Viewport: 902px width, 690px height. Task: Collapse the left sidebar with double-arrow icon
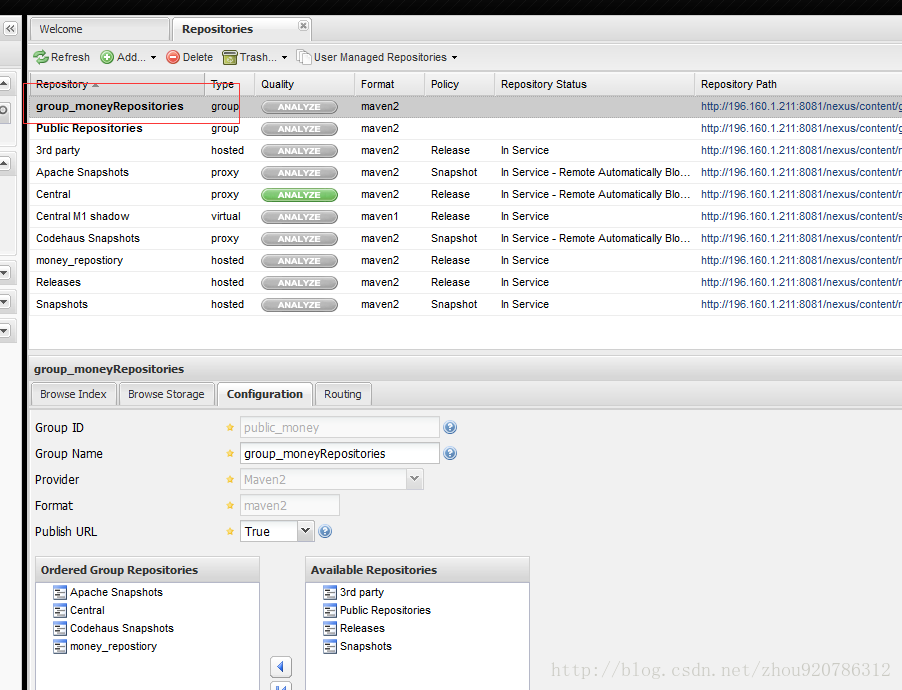(x=10, y=28)
